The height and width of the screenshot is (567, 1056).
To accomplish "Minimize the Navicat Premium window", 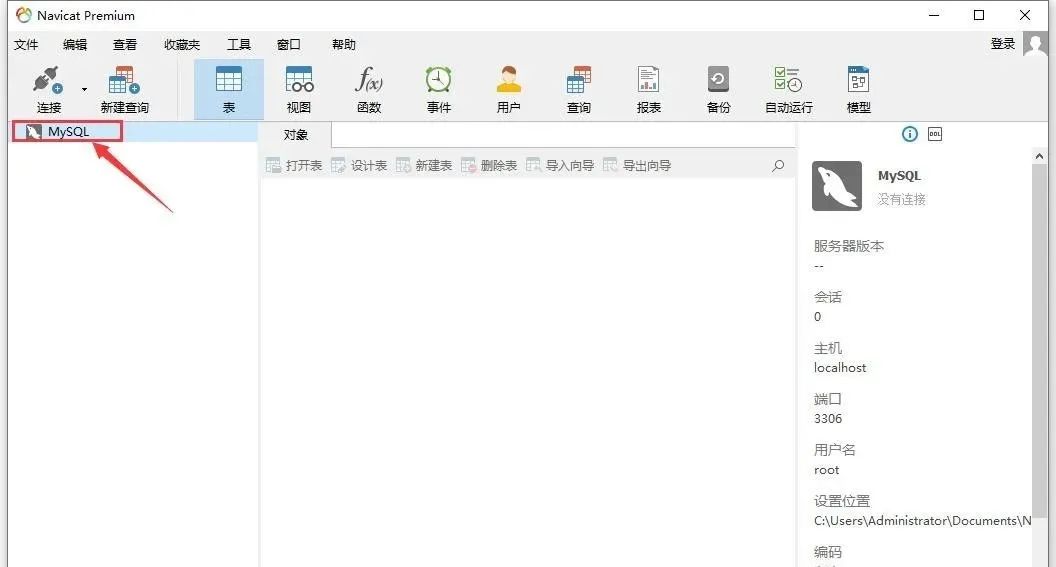I will (934, 15).
